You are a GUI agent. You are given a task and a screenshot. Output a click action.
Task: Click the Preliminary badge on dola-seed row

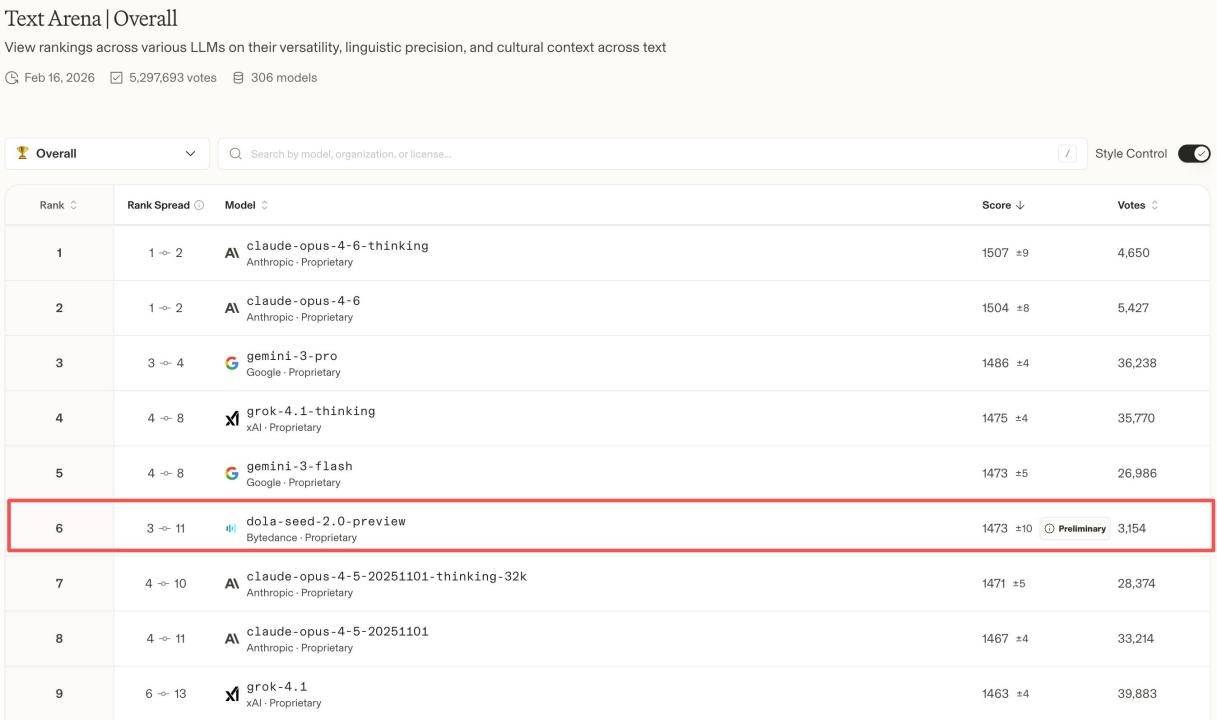[1075, 528]
